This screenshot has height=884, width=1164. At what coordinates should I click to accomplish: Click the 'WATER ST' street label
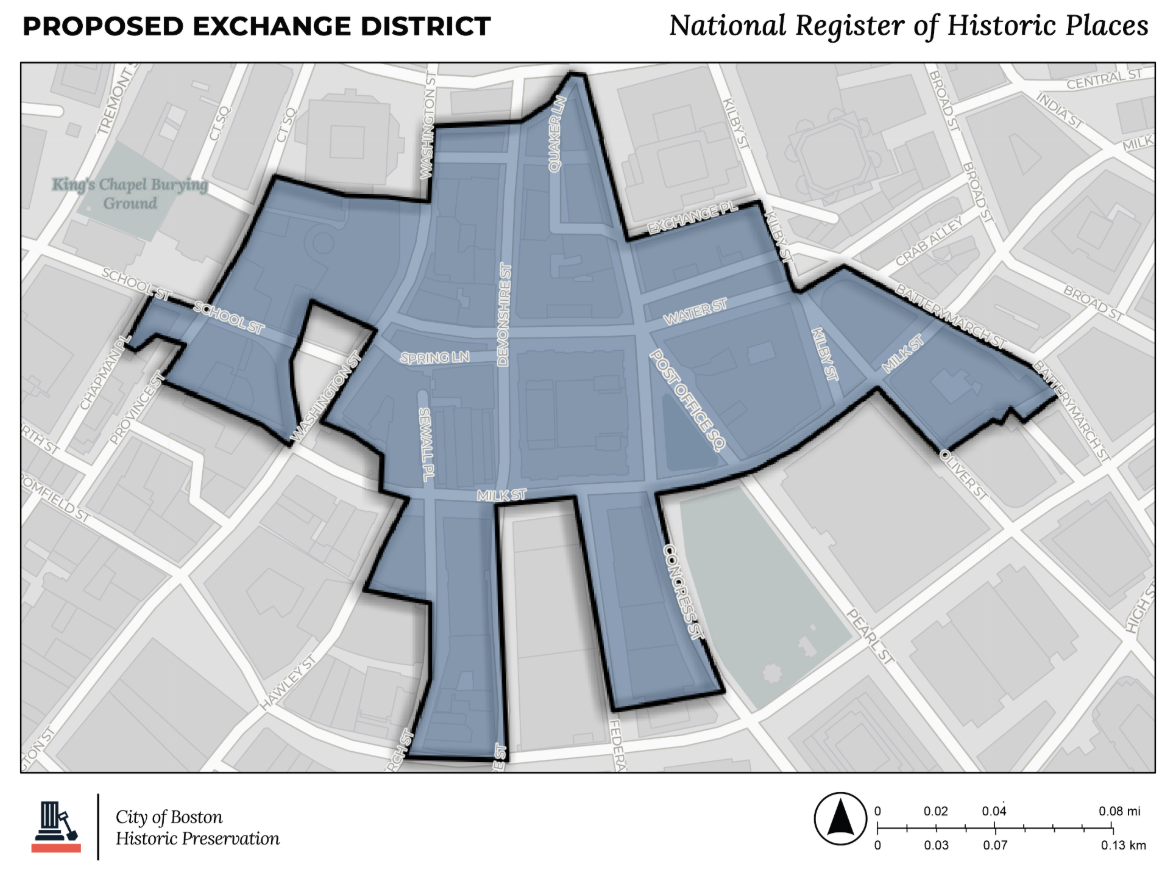click(x=695, y=312)
